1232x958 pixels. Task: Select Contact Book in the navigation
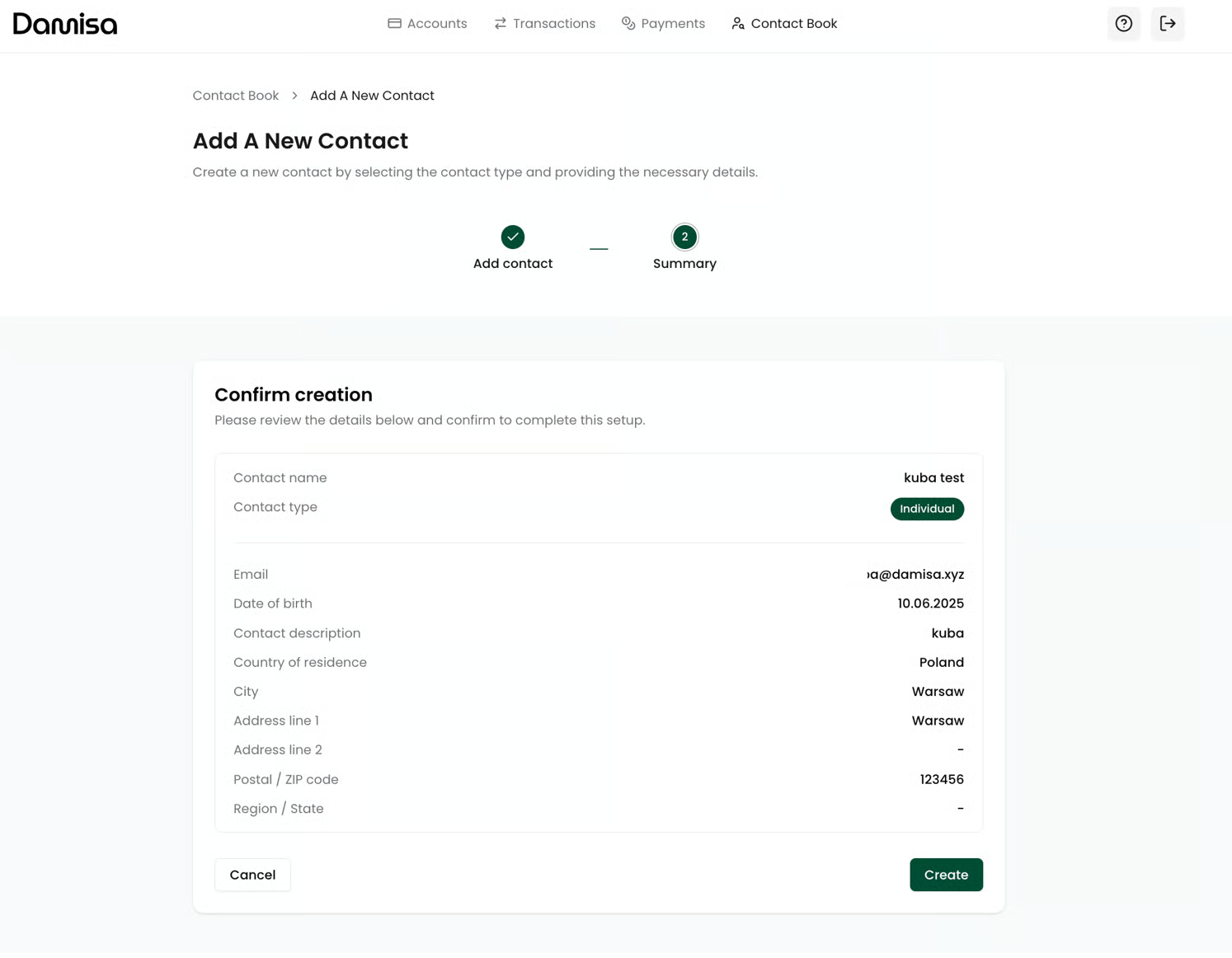793,24
